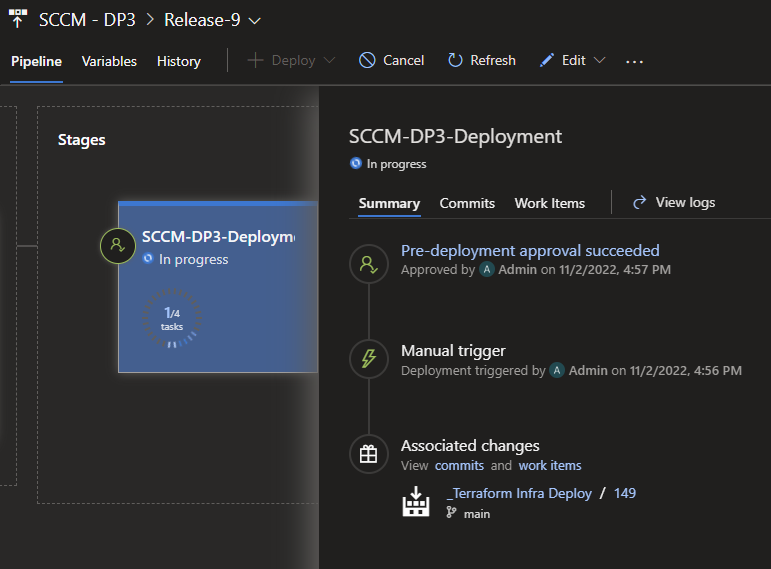Open build number 149 link

pos(624,493)
